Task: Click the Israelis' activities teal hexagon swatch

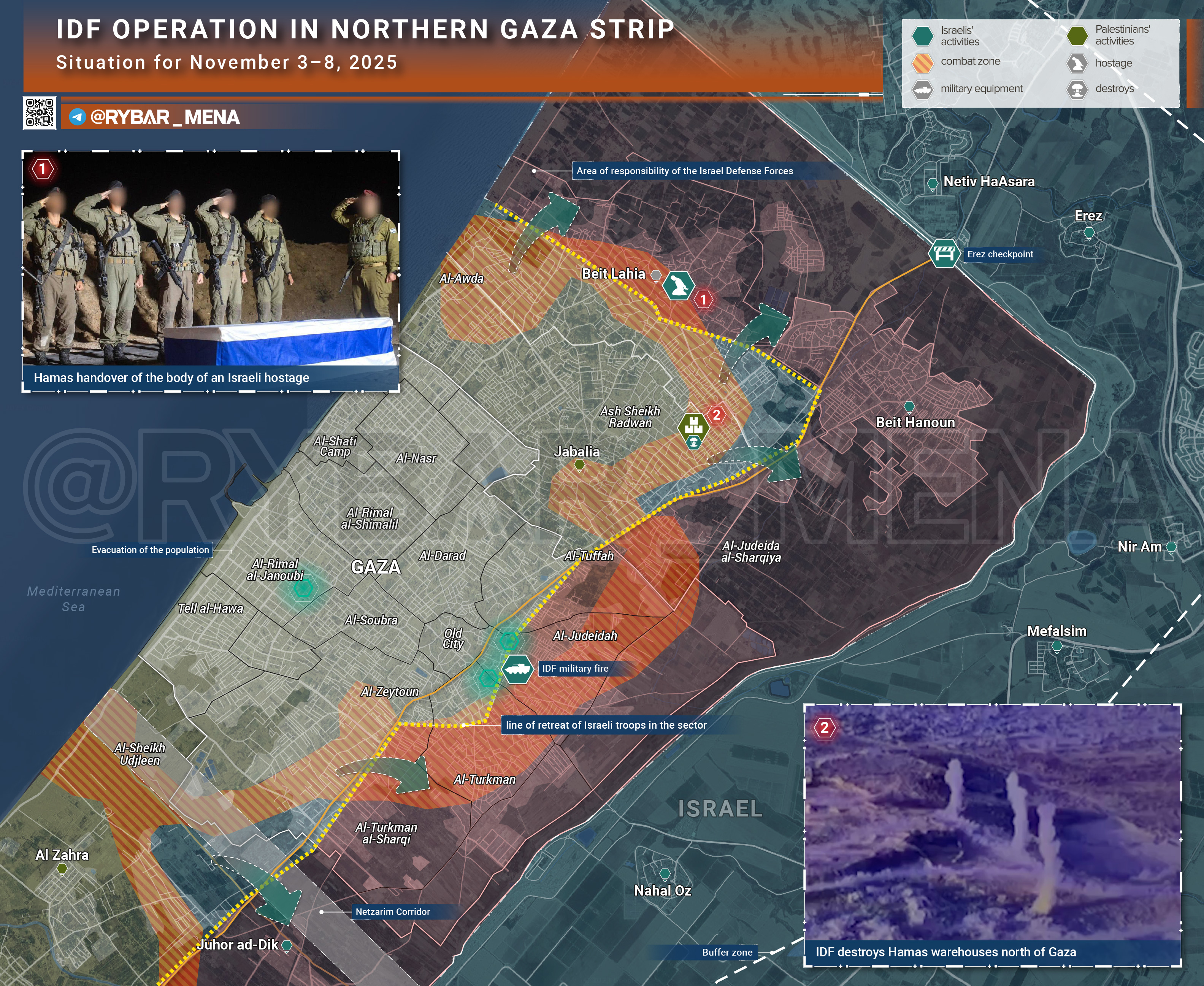Action: pos(922,35)
